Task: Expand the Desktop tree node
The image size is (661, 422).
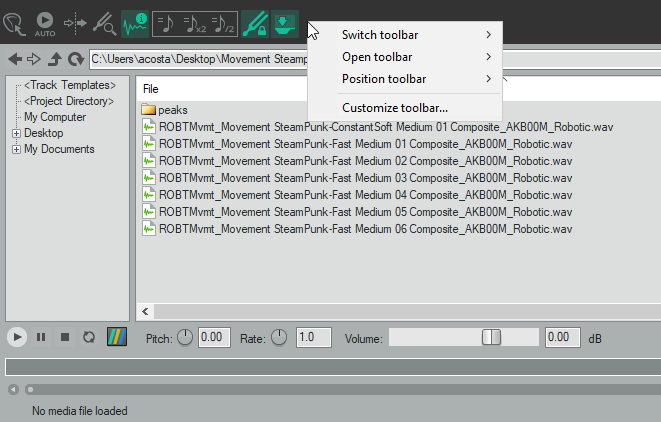Action: pos(16,133)
